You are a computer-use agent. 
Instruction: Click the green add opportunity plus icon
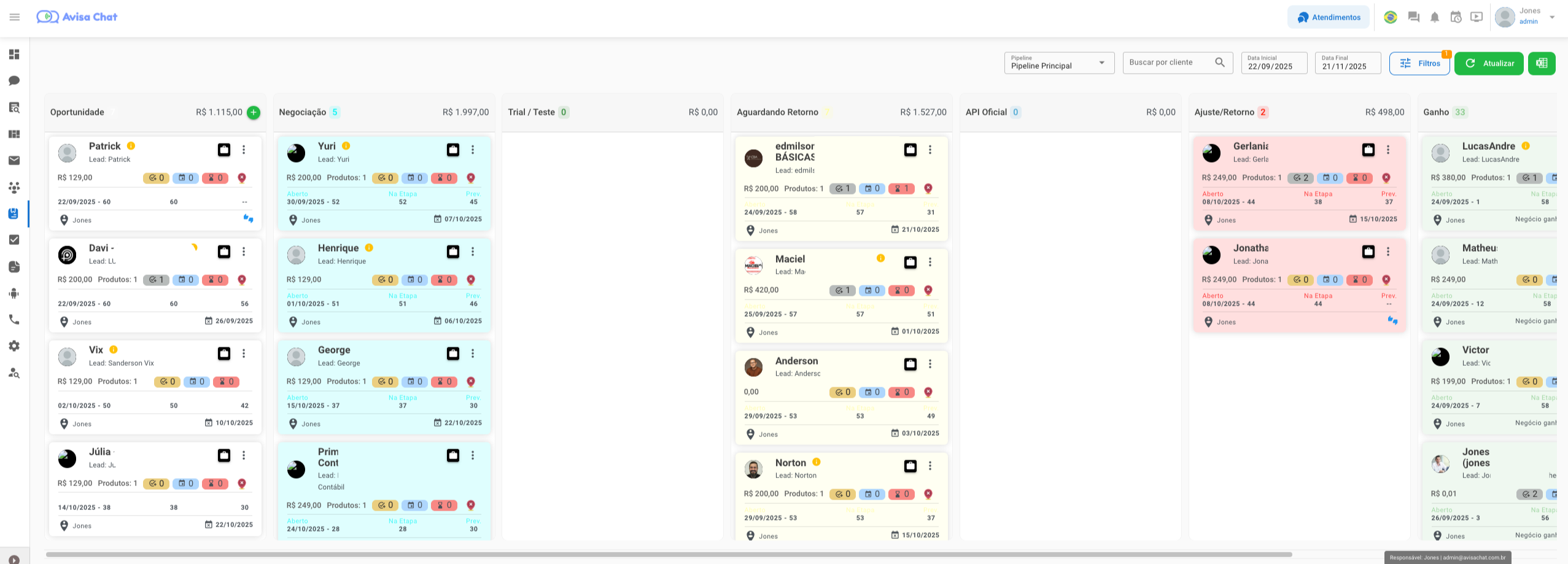click(x=253, y=112)
